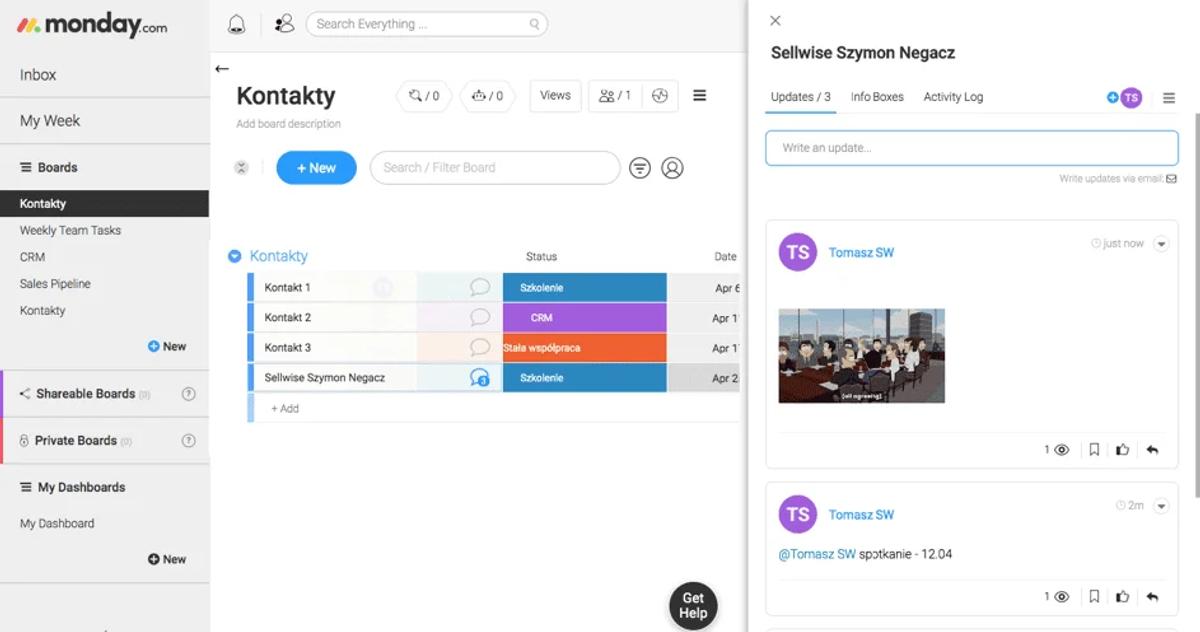Collapse the Kontakty group
This screenshot has width=1200, height=632.
234,257
